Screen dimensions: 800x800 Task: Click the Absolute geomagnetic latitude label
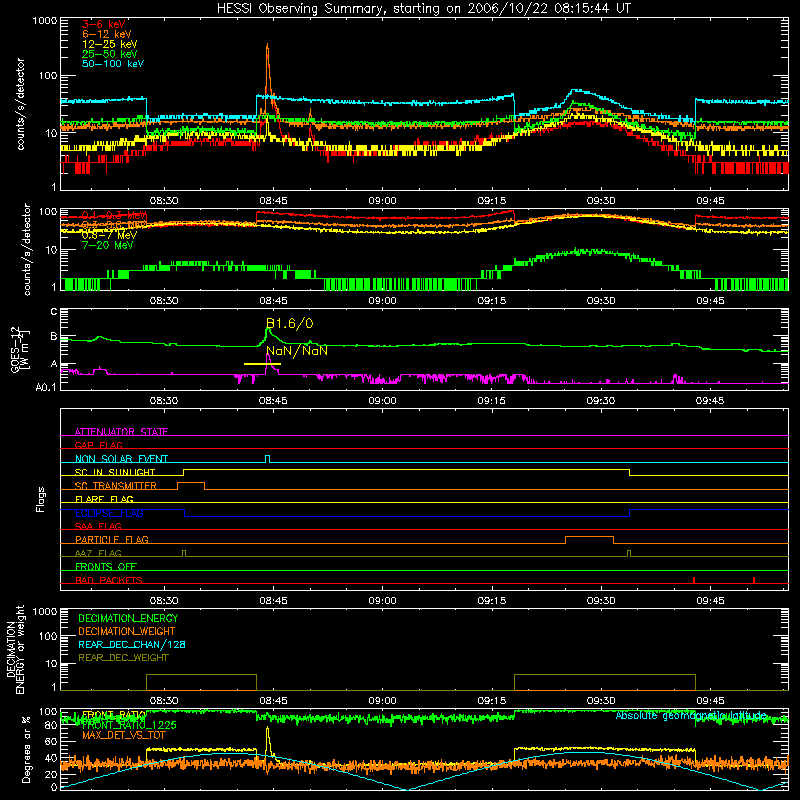click(691, 715)
